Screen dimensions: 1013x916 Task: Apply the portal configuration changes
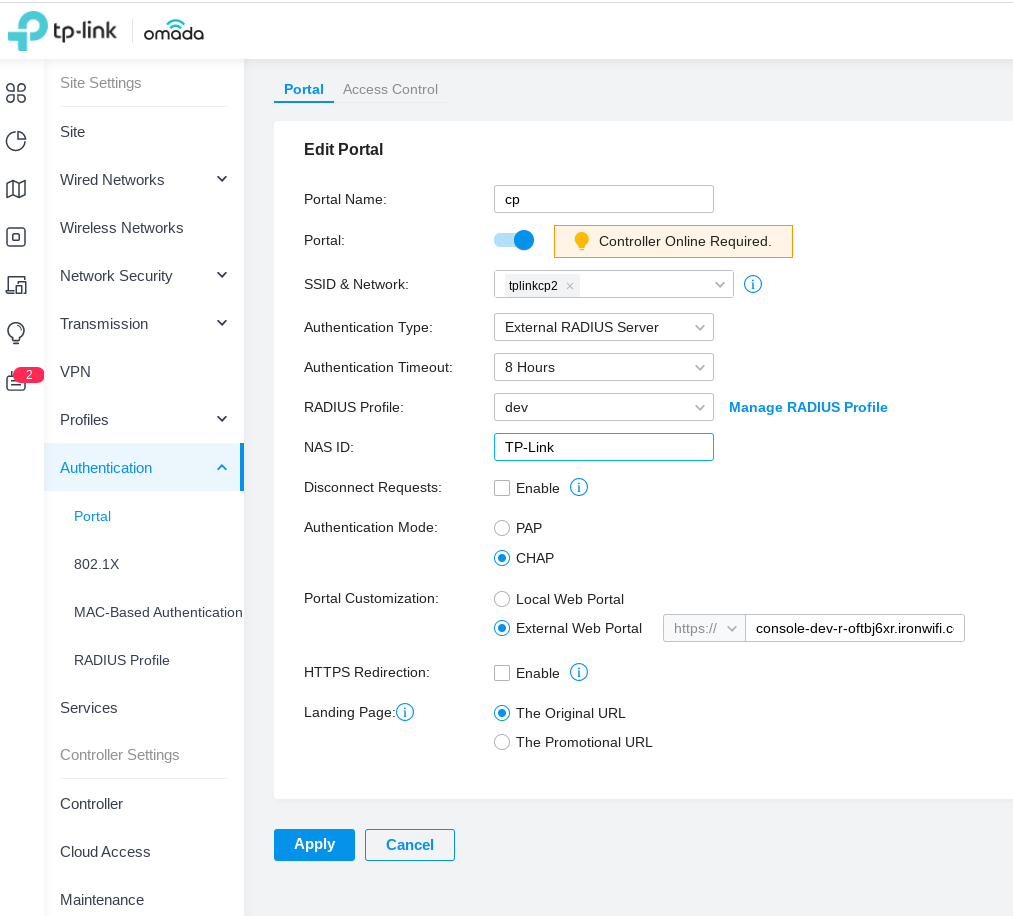point(314,844)
